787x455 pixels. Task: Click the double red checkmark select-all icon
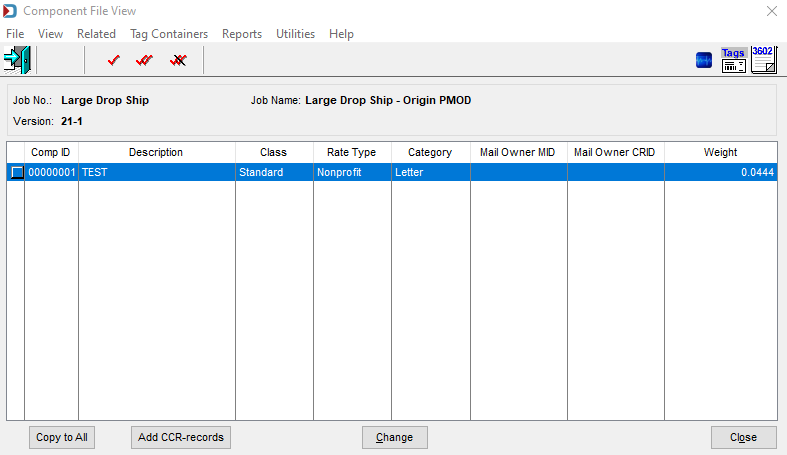point(144,61)
